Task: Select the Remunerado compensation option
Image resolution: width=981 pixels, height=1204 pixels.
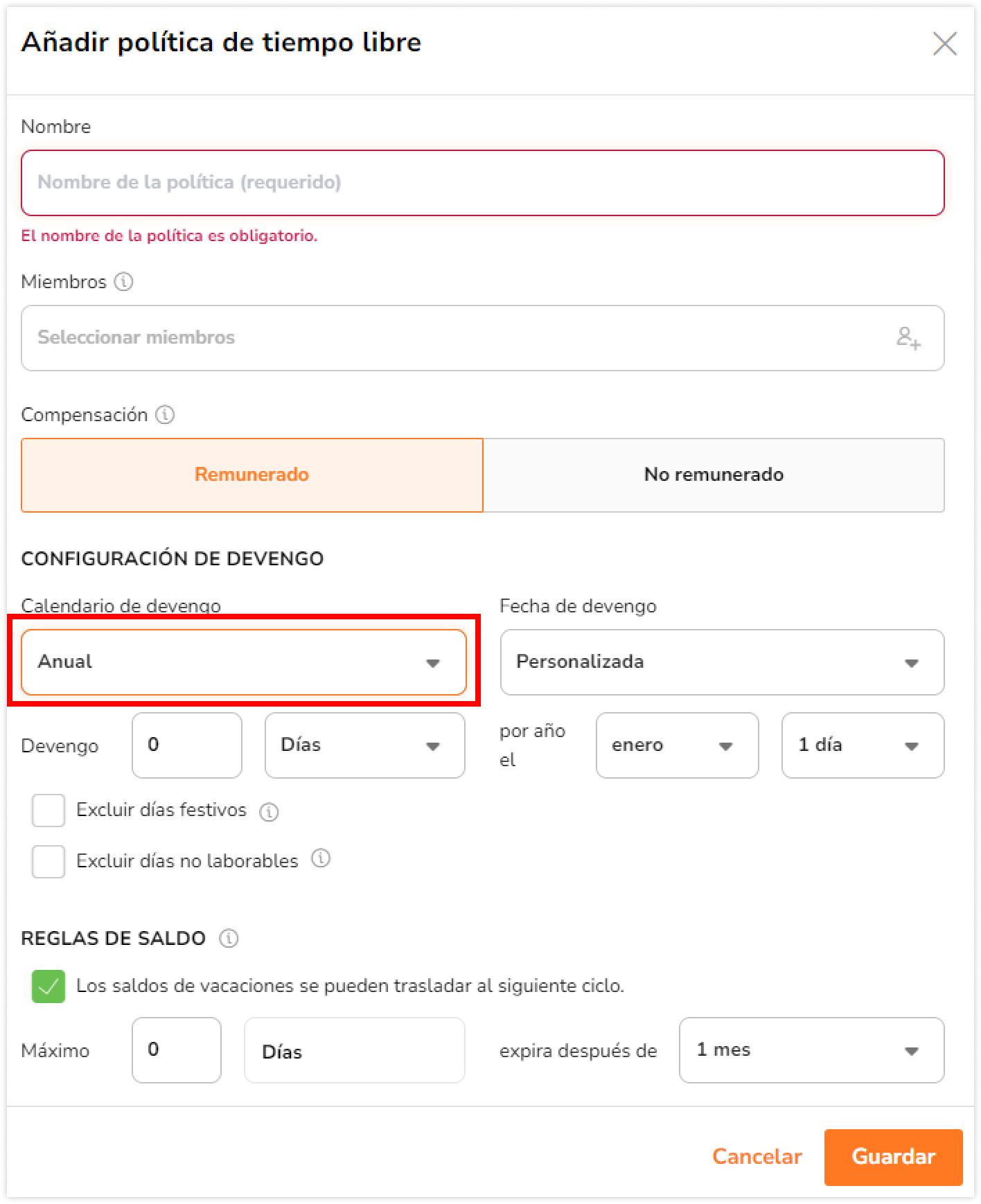Action: tap(252, 475)
